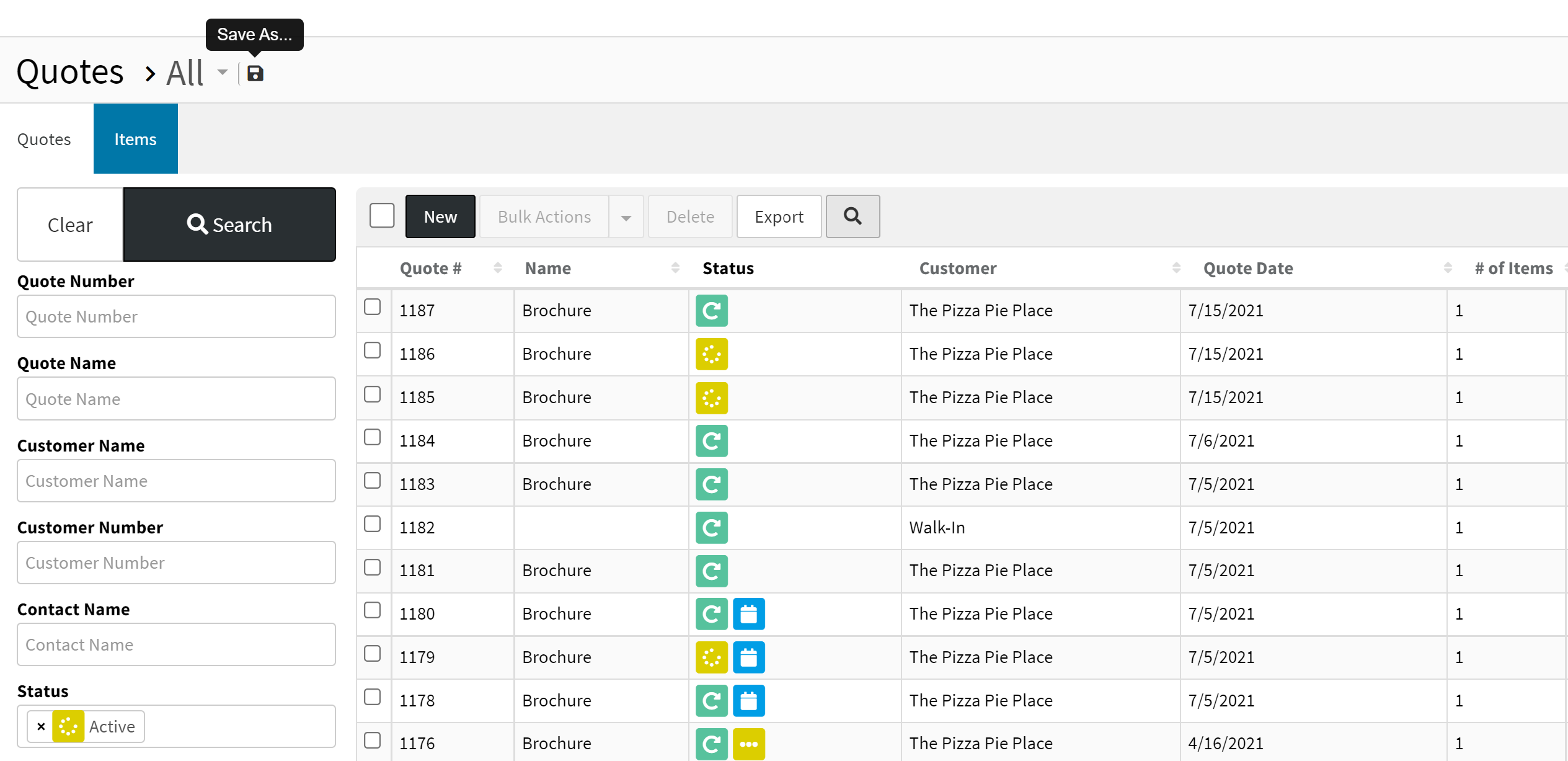Click yellow ellipsis icon for quote 1176

748,744
